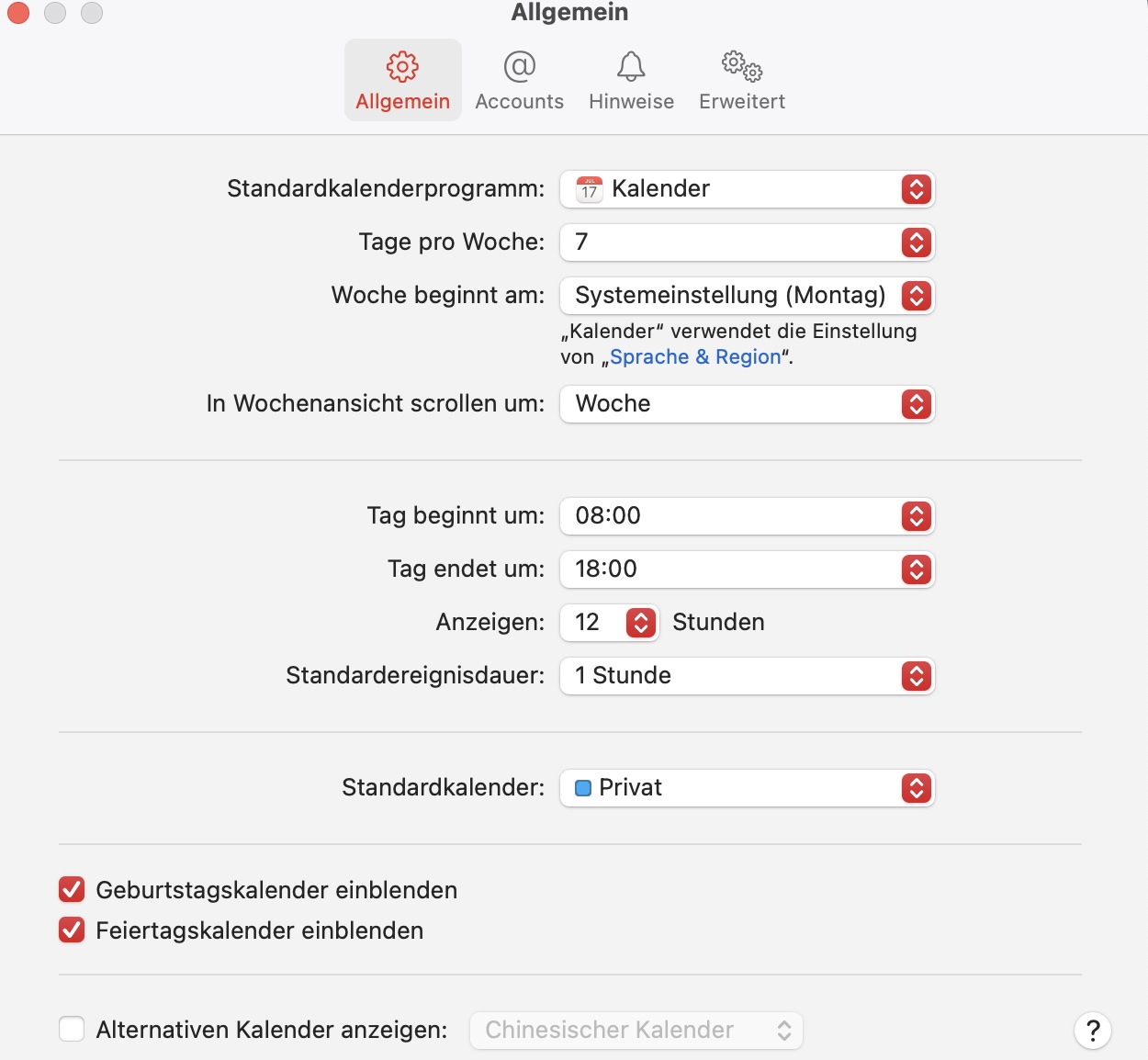The height and width of the screenshot is (1060, 1148).
Task: Click the Allgemein gear icon
Action: [x=402, y=67]
